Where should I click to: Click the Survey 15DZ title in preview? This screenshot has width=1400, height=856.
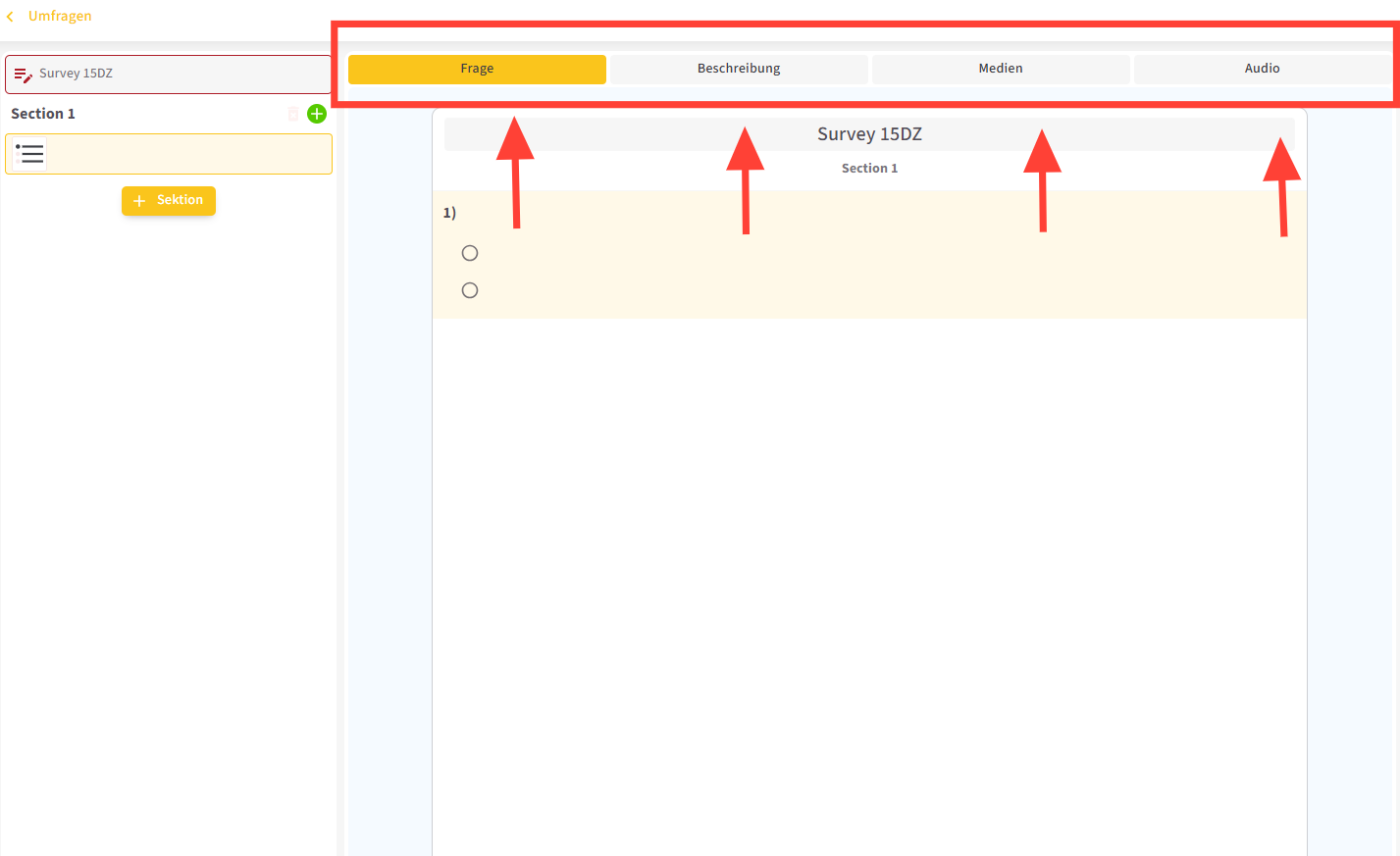[x=869, y=134]
